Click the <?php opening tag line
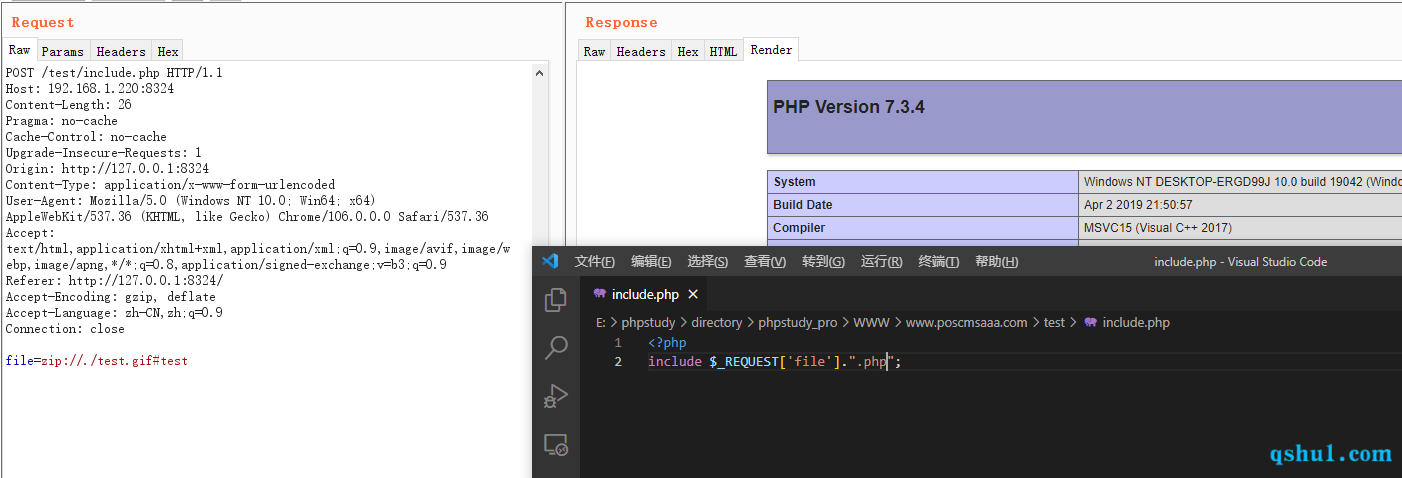The width and height of the screenshot is (1402, 478). 667,343
